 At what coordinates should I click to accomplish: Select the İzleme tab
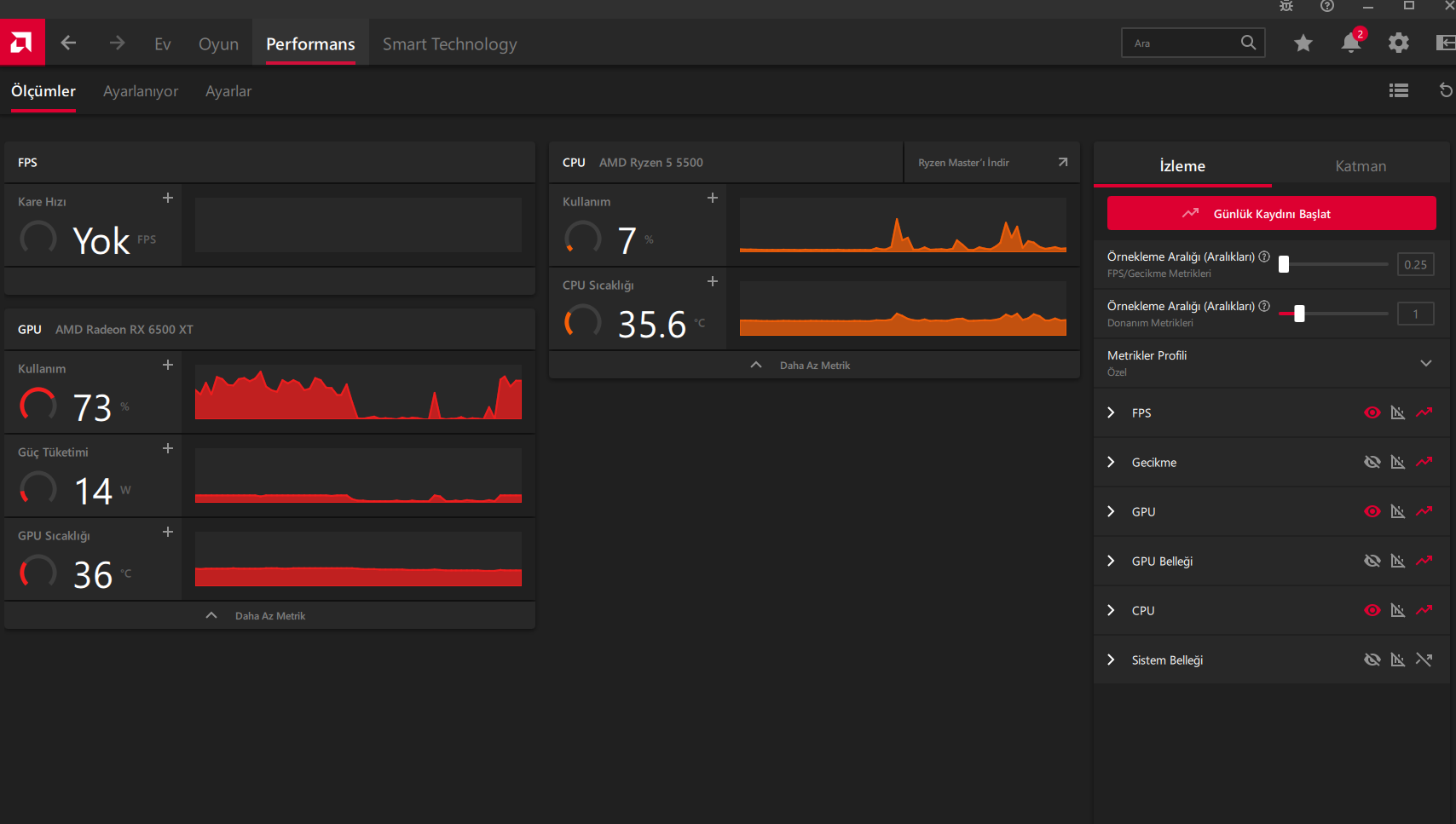point(1182,166)
